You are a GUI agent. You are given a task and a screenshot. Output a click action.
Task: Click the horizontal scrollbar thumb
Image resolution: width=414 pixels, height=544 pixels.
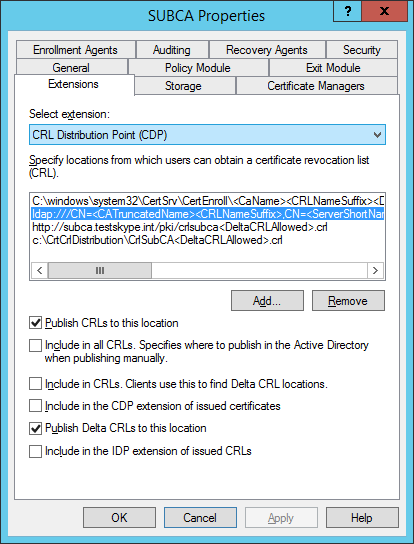(100, 270)
